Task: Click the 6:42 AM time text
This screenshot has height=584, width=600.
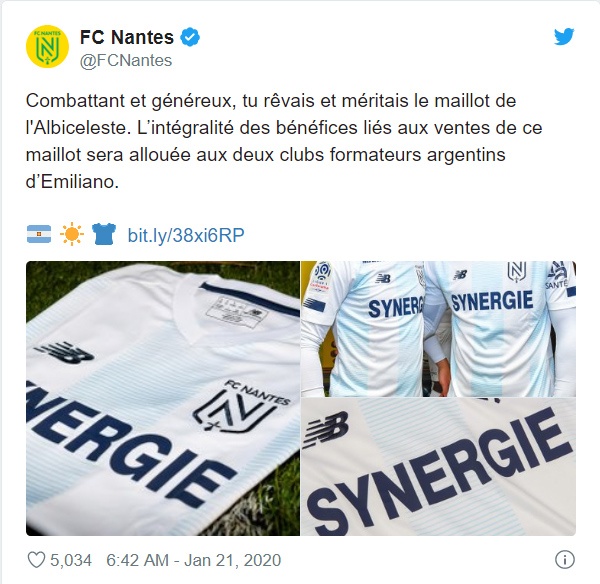Action: pyautogui.click(x=137, y=560)
